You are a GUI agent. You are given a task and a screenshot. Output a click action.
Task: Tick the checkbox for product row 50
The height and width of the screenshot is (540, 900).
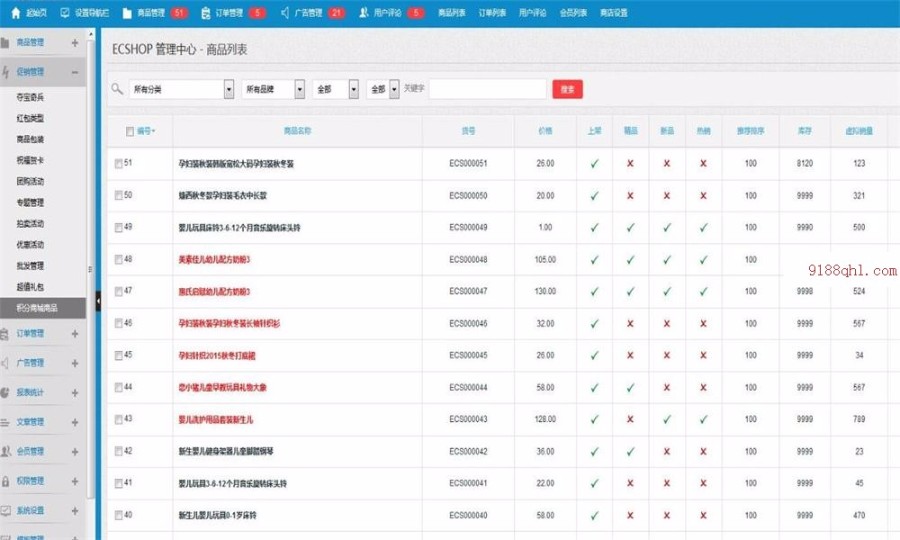click(118, 196)
